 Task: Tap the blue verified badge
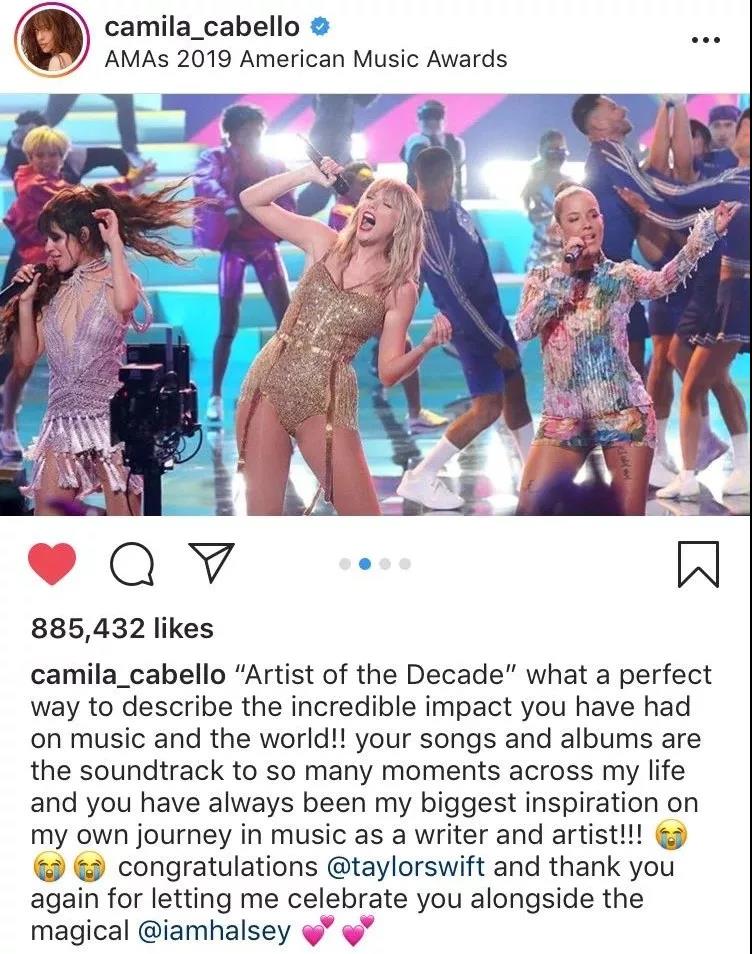(x=320, y=27)
